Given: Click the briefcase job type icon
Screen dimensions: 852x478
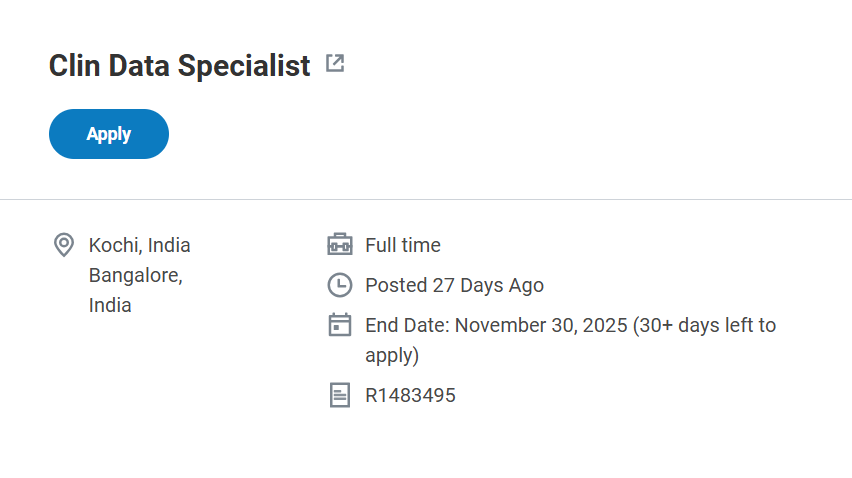Looking at the screenshot, I should click(340, 245).
